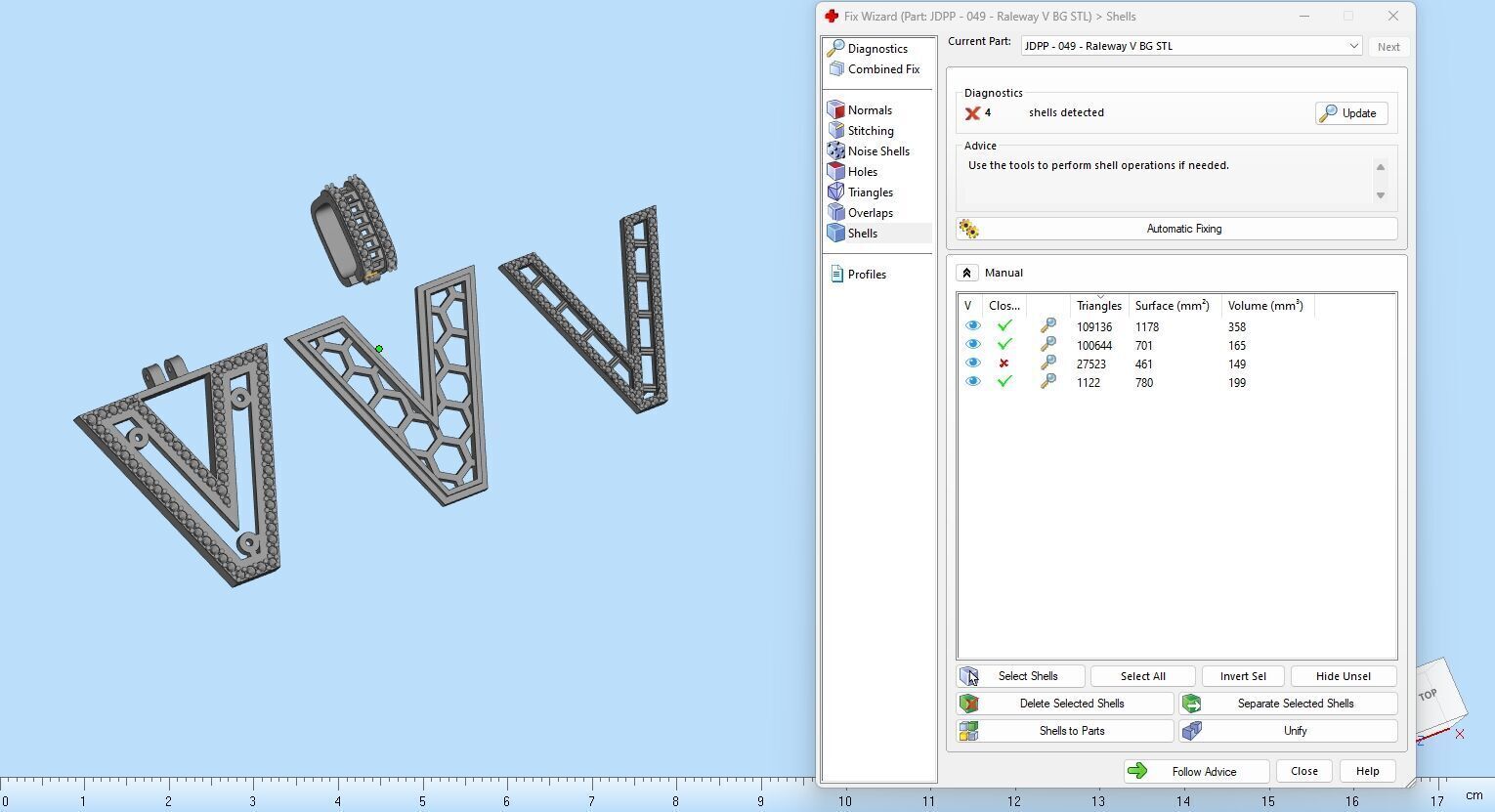This screenshot has height=812, width=1495.
Task: Click the surface value 1178
Action: click(x=1147, y=327)
